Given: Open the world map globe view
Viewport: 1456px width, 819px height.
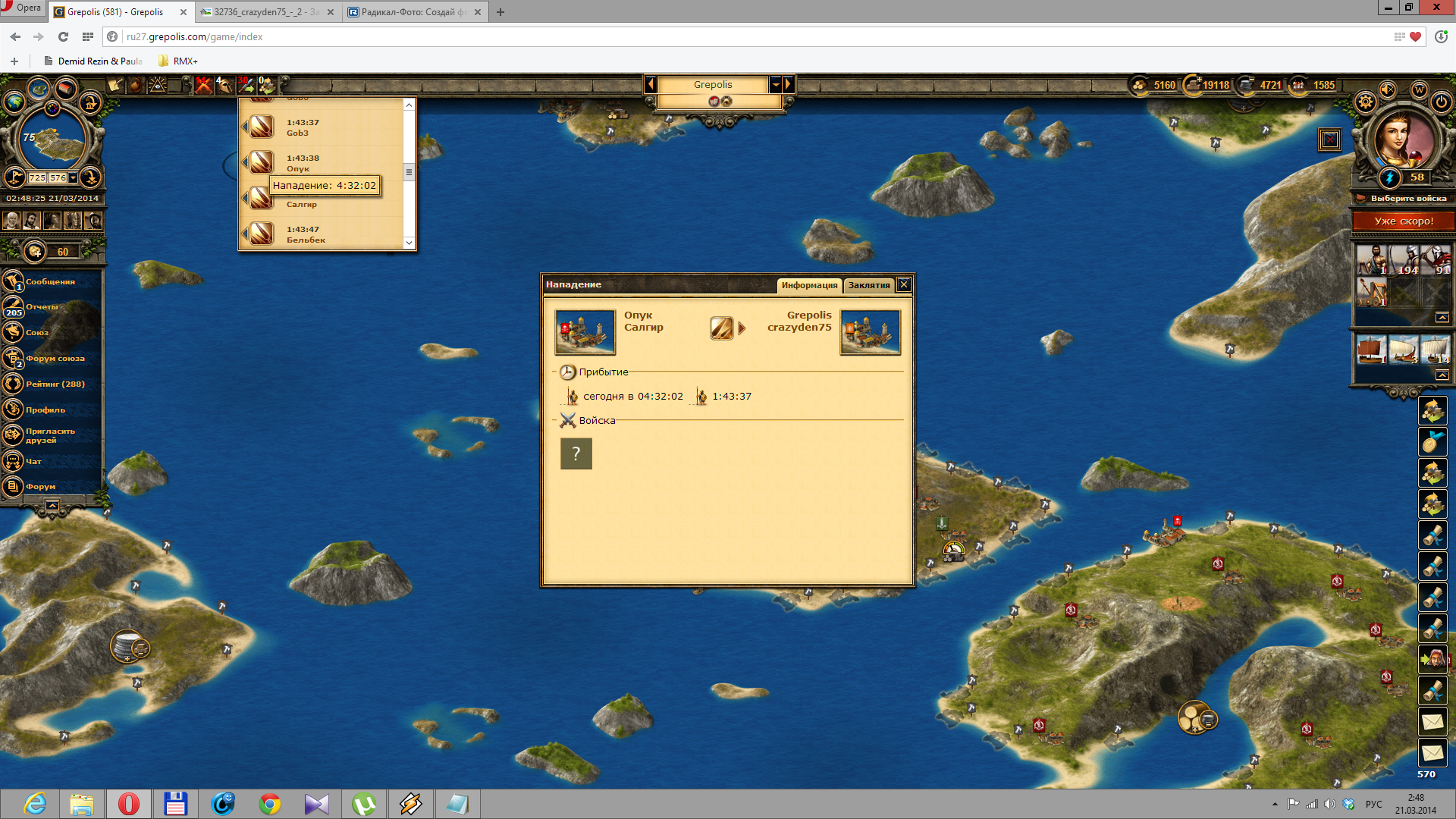Looking at the screenshot, I should point(14,102).
